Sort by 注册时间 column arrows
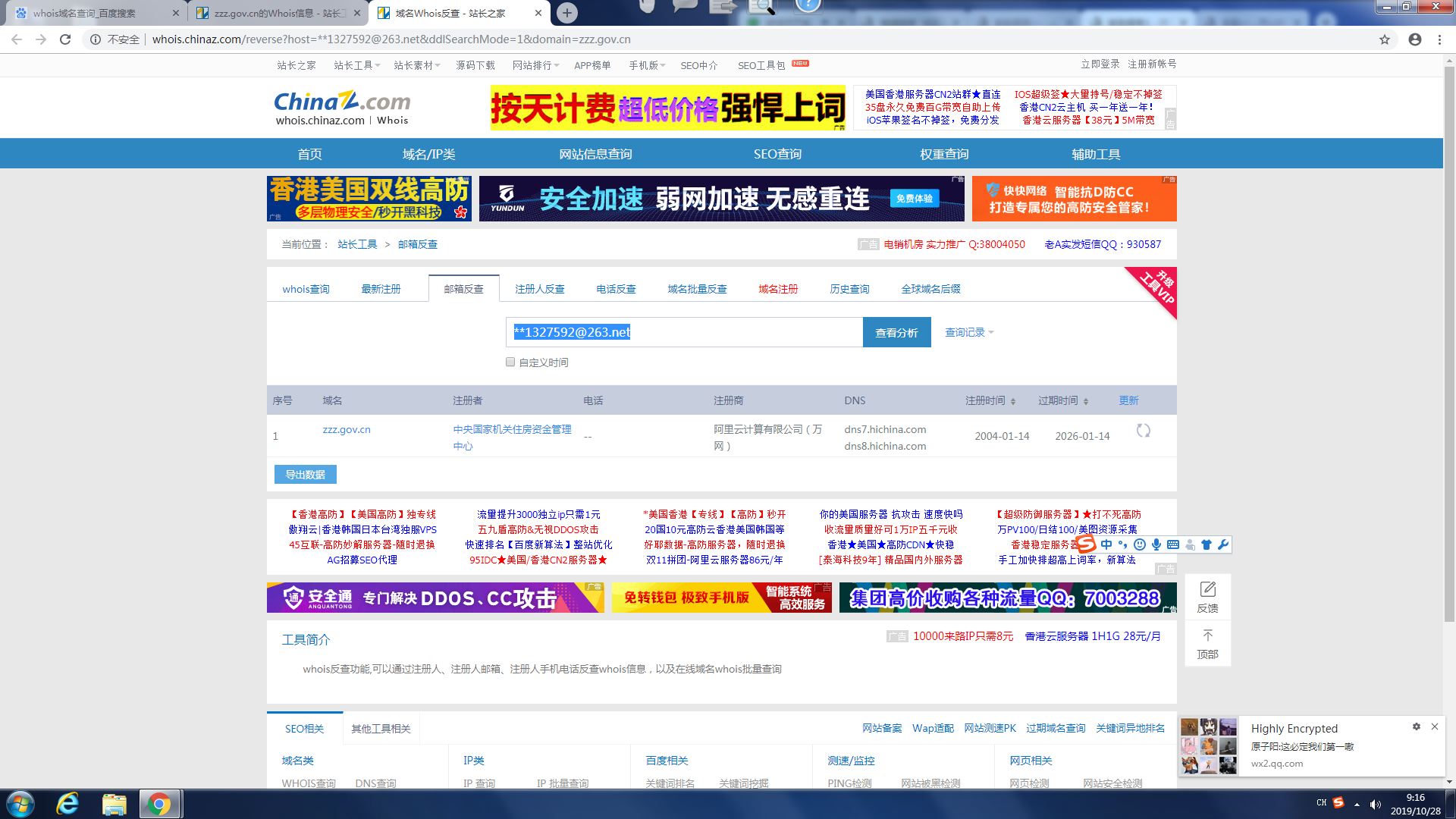Viewport: 1456px width, 819px height. click(1012, 401)
